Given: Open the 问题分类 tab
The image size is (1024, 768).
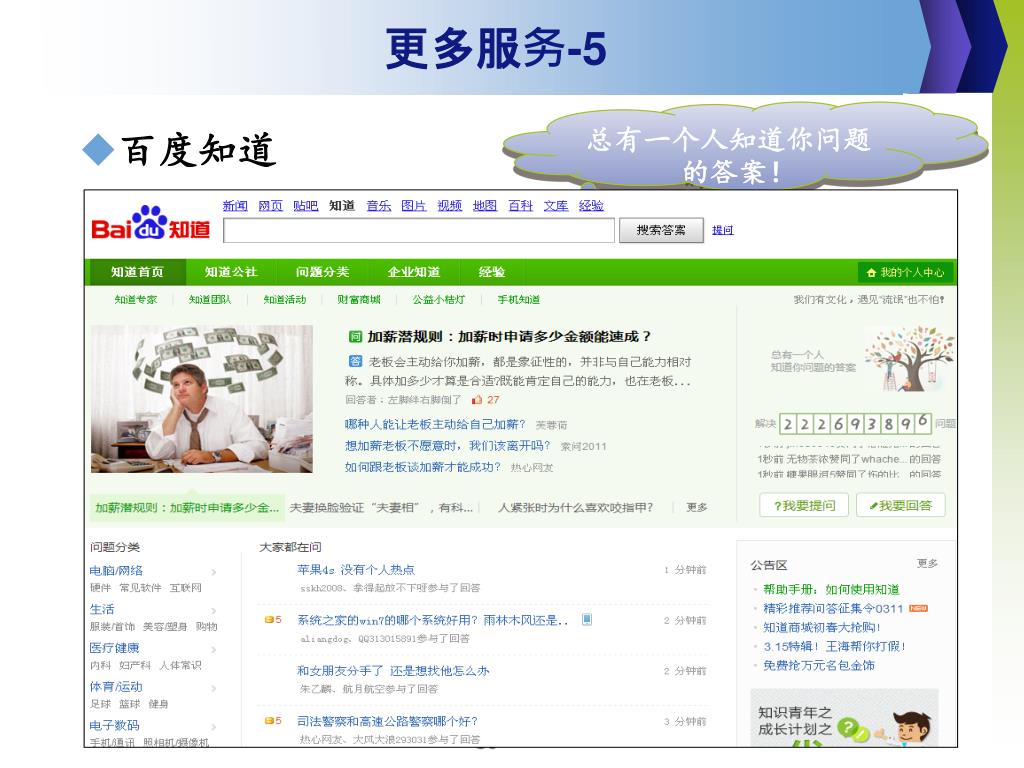Looking at the screenshot, I should (322, 272).
